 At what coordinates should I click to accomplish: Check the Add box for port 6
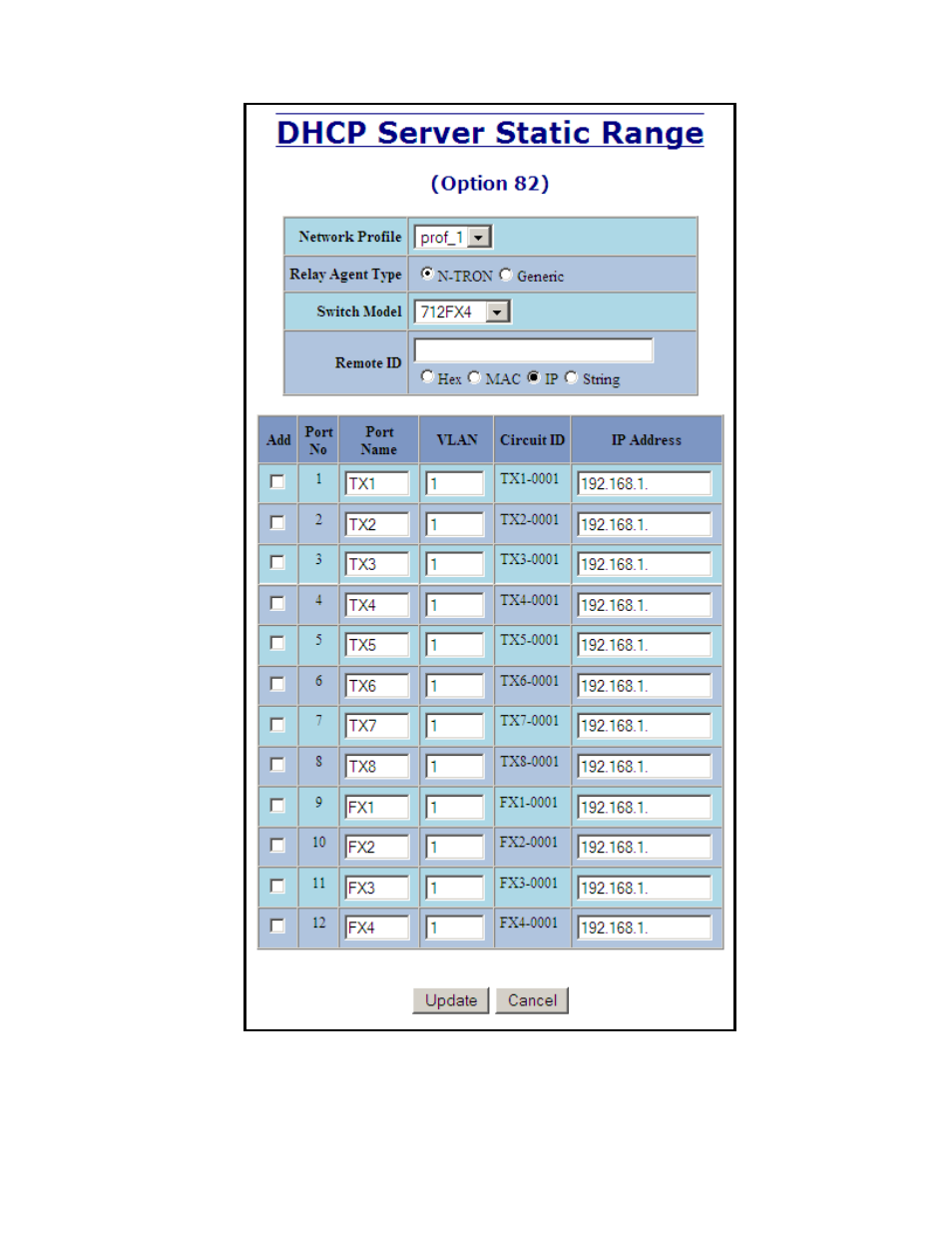click(277, 684)
